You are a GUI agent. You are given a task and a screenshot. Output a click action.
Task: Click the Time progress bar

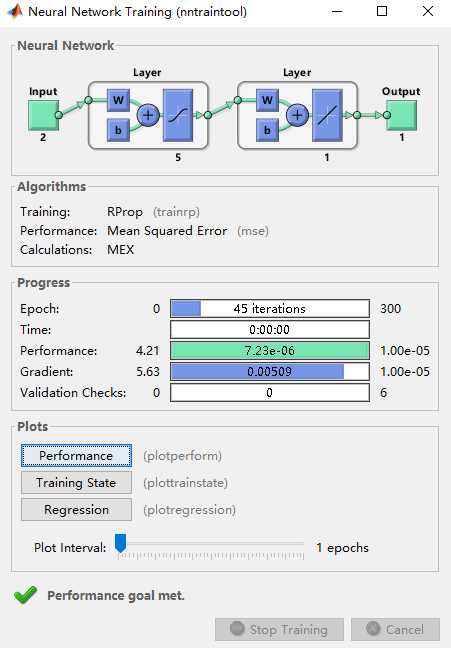270,329
